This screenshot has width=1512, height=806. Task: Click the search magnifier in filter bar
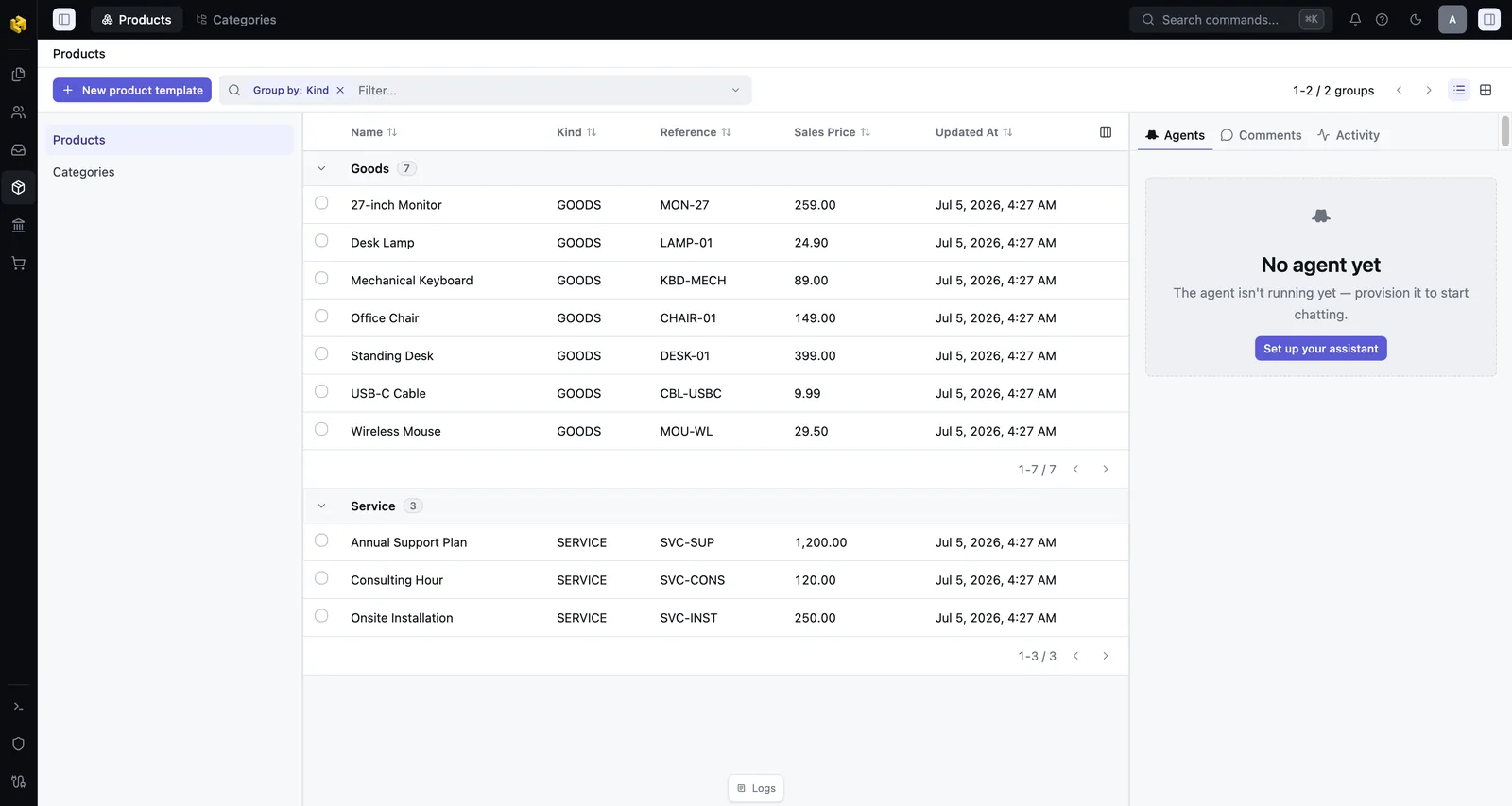[x=234, y=91]
